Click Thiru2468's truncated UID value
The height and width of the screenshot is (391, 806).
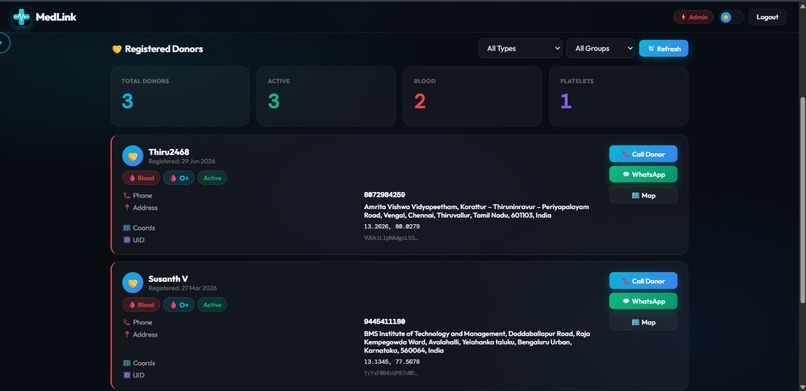pos(391,238)
